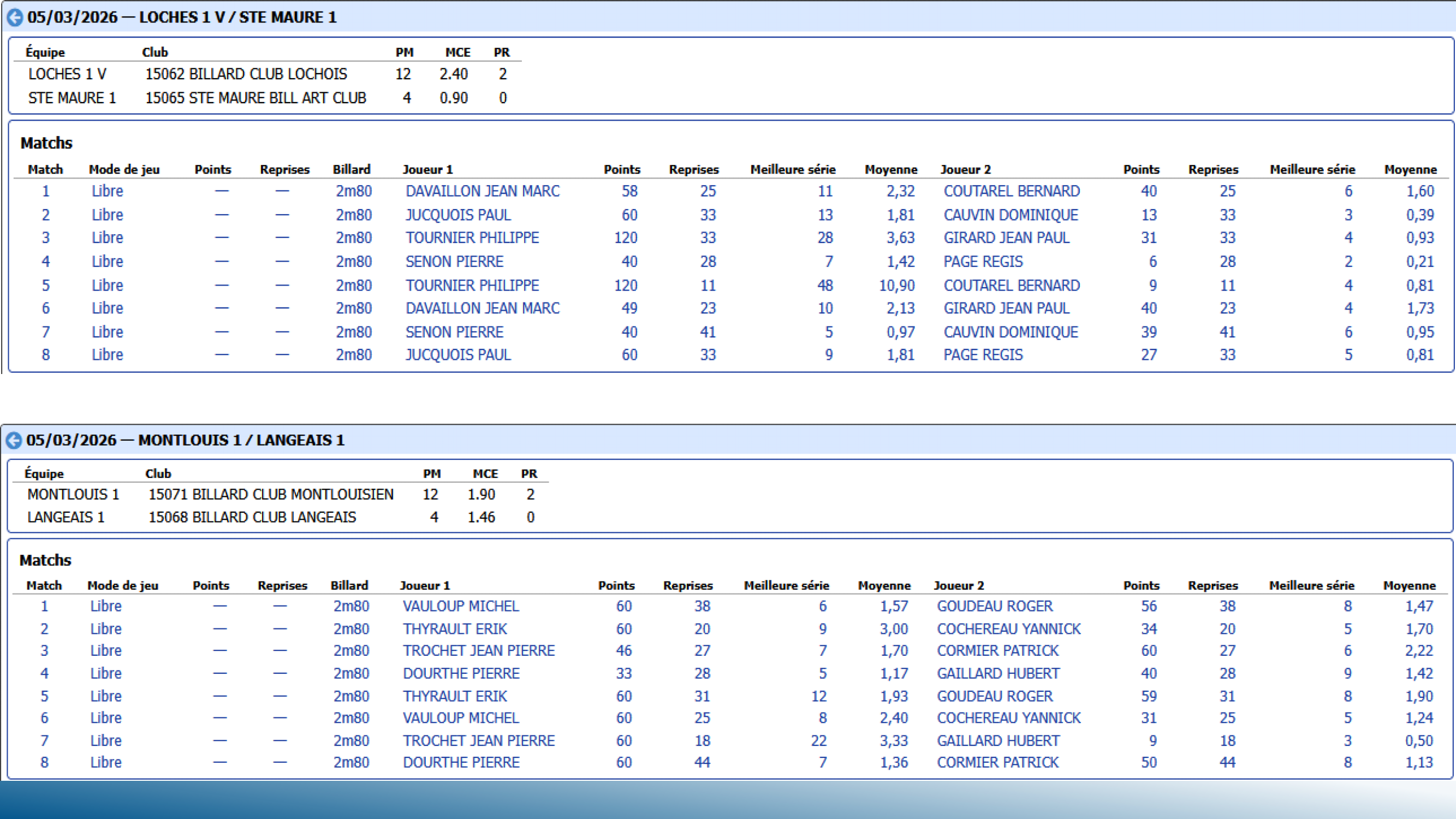Select TOURNIER PHILIPPE in Loches match 5
1456x819 pixels.
click(x=472, y=286)
